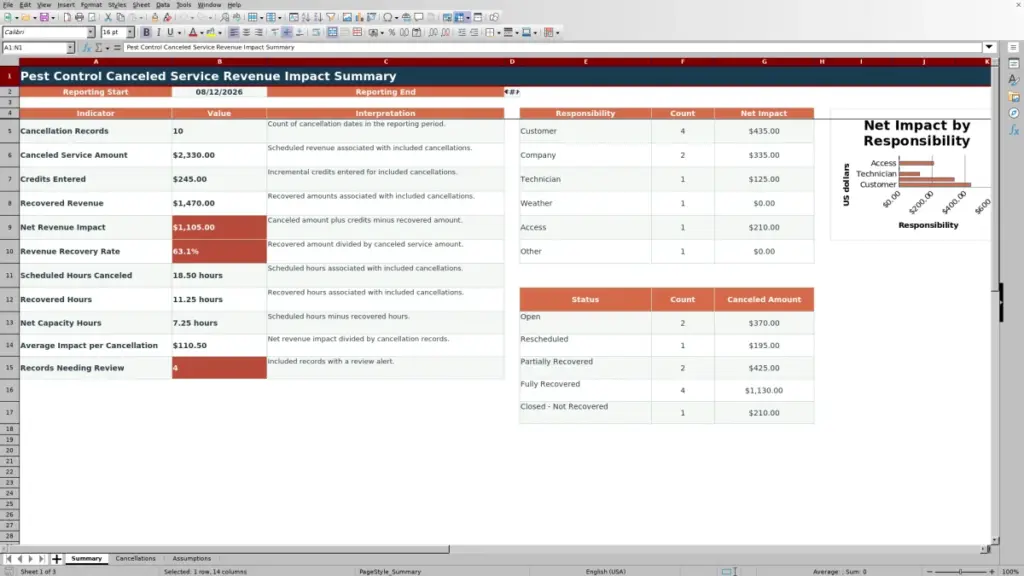Toggle Underline formatting

[170, 33]
